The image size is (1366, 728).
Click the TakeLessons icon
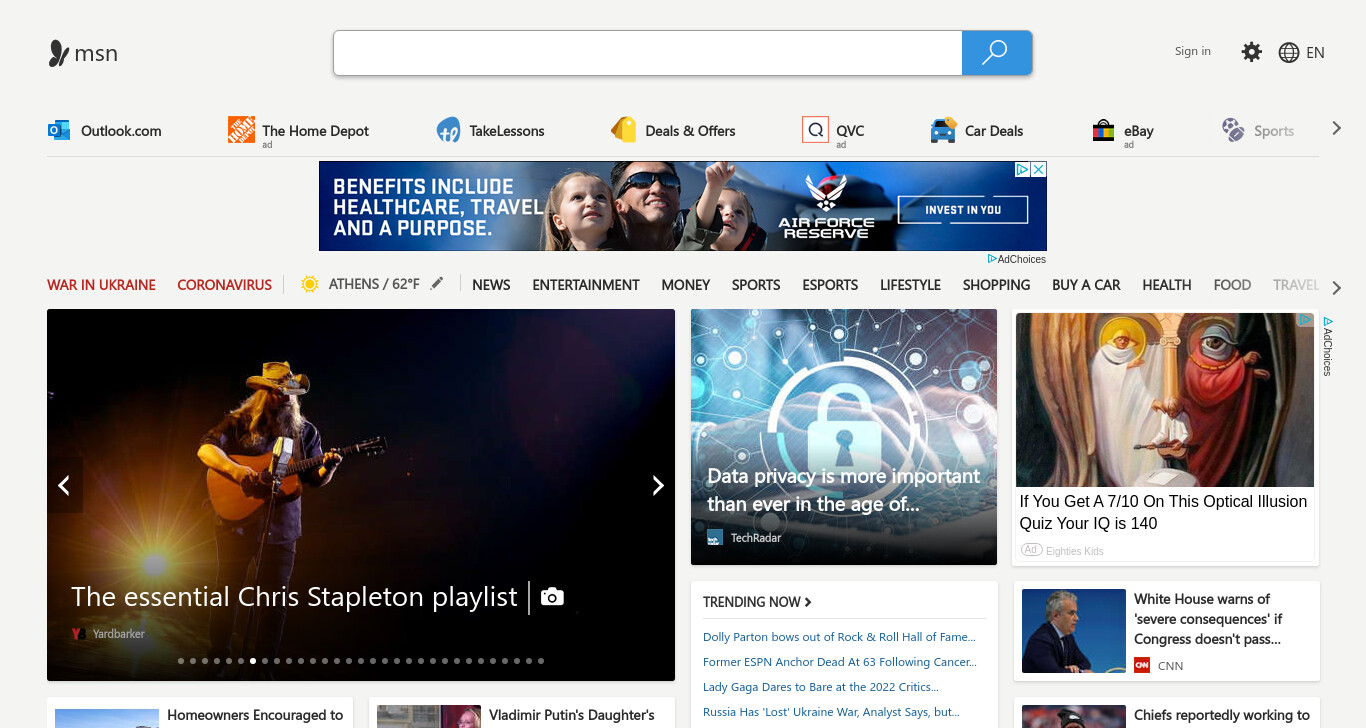pyautogui.click(x=449, y=130)
